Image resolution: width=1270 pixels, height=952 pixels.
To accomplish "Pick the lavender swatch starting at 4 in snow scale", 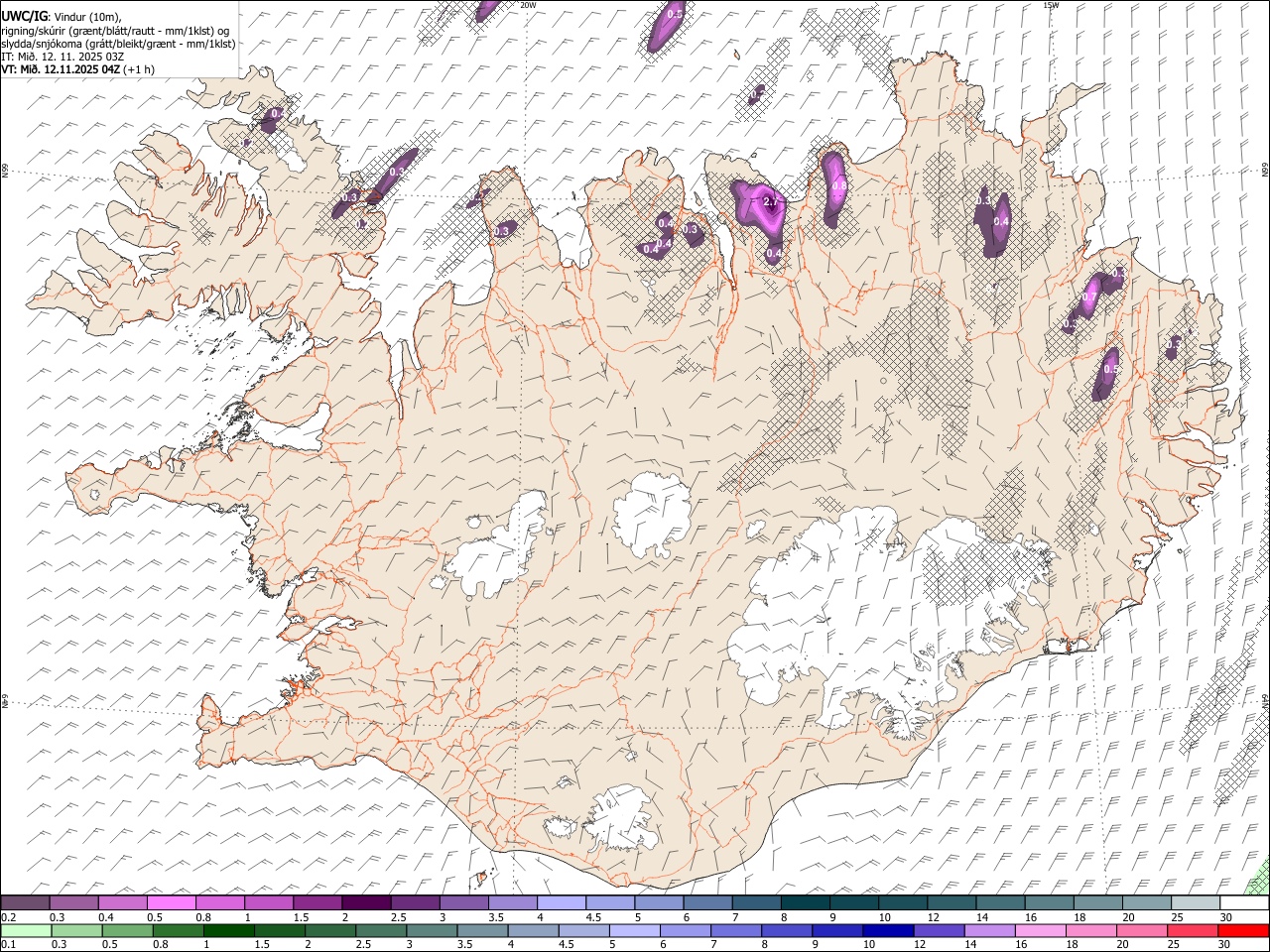I will 562,903.
